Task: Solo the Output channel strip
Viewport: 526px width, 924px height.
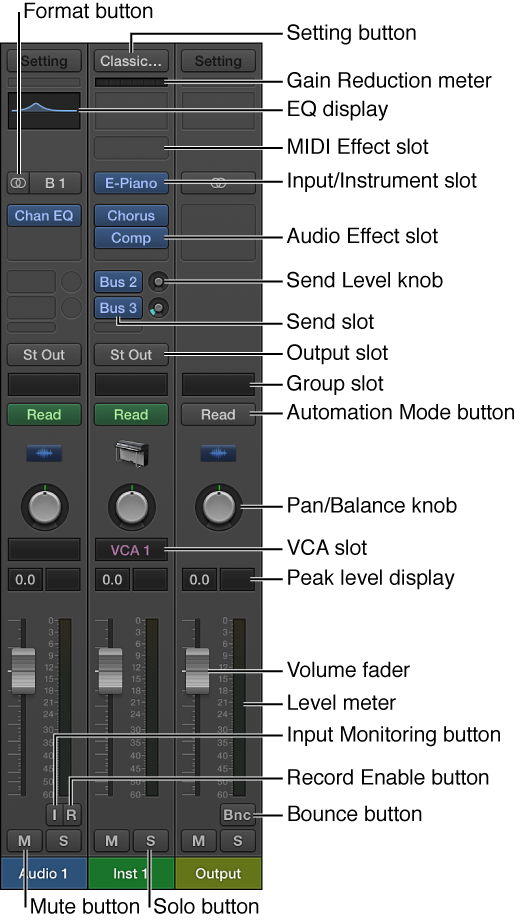Action: point(237,841)
